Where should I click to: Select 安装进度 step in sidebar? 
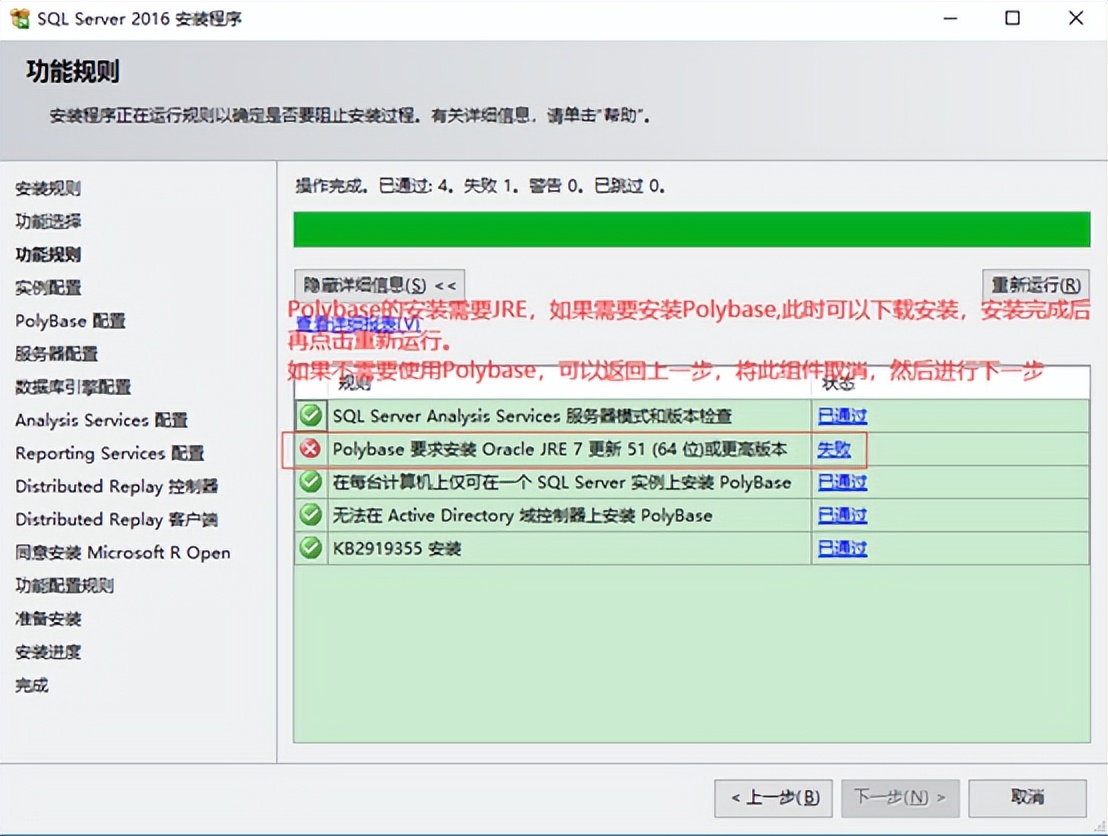[x=47, y=652]
